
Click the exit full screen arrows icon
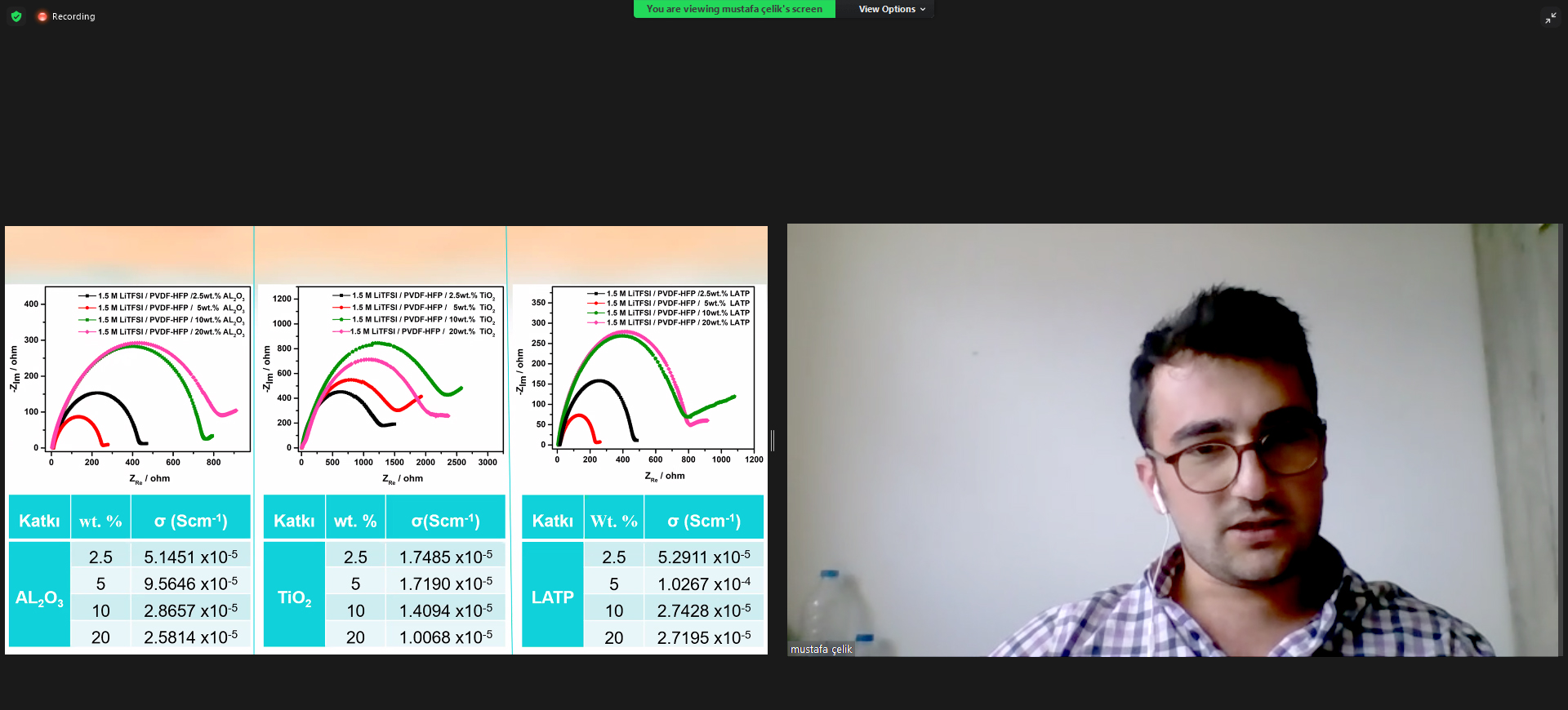pos(1550,17)
